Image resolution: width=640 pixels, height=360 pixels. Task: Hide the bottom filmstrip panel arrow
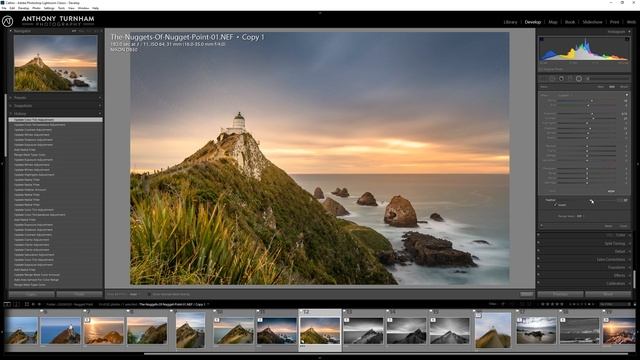(x=320, y=358)
